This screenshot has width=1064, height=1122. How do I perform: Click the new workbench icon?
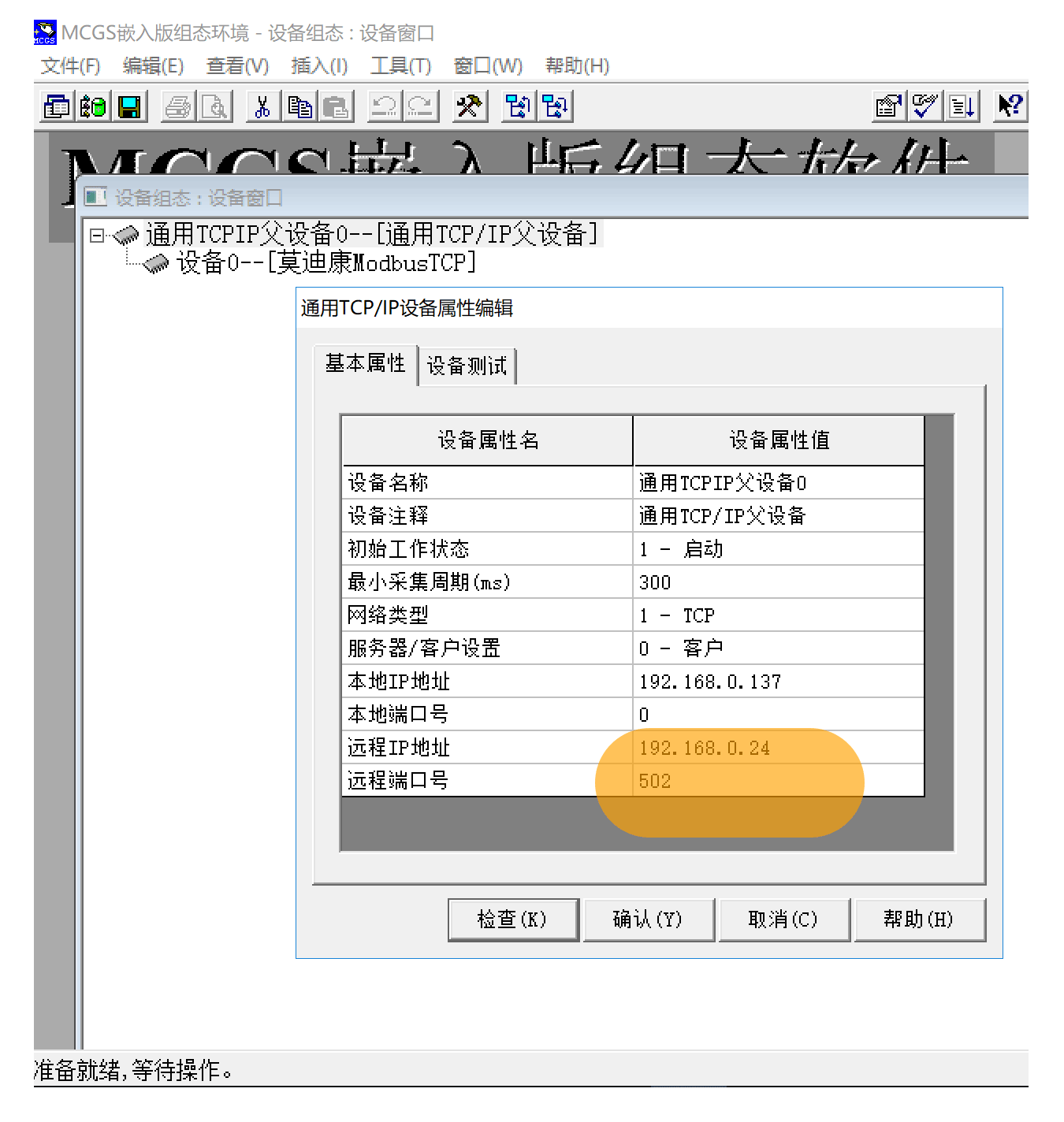[55, 106]
